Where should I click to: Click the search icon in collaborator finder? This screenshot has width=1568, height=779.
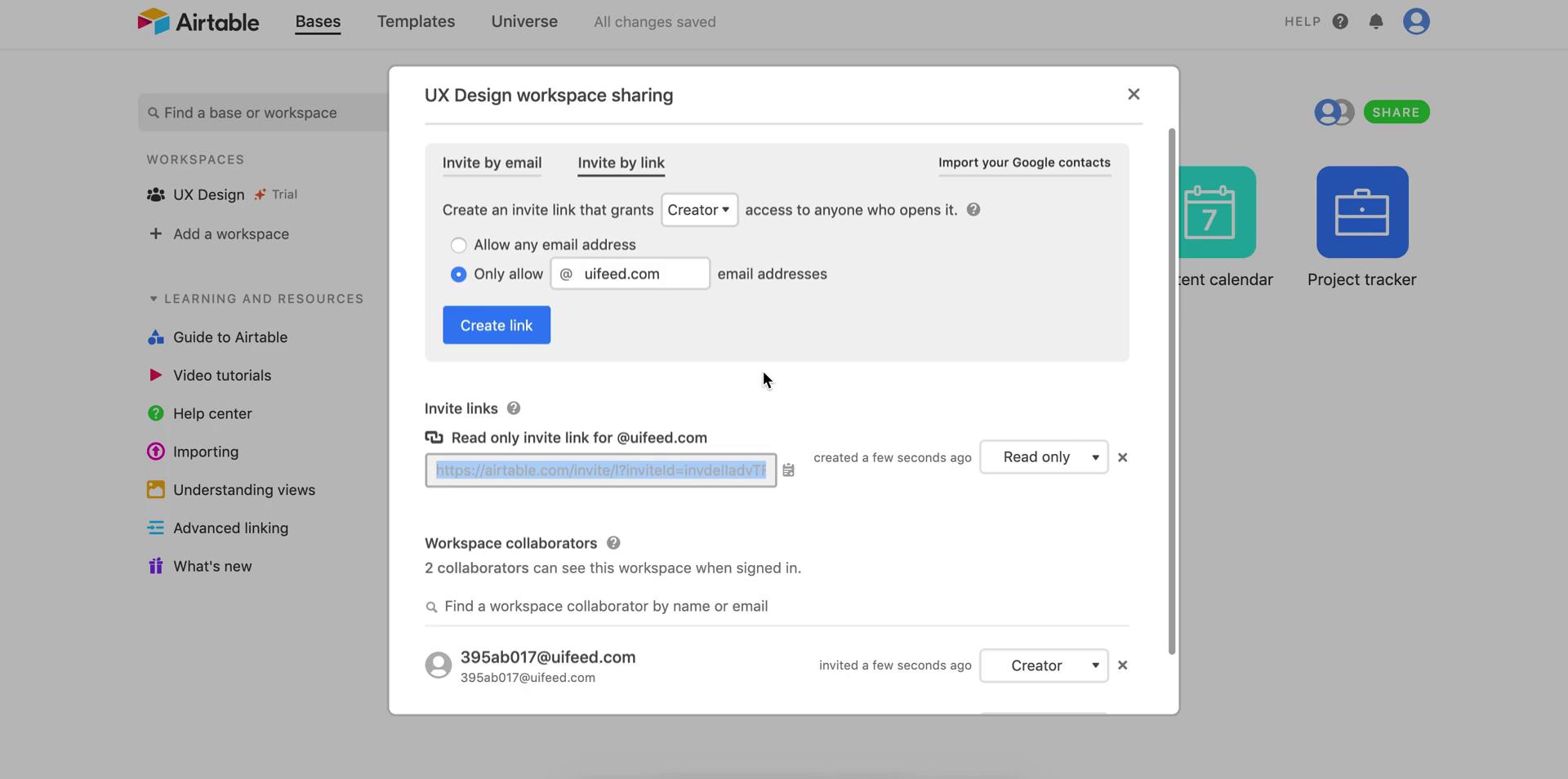tap(431, 607)
